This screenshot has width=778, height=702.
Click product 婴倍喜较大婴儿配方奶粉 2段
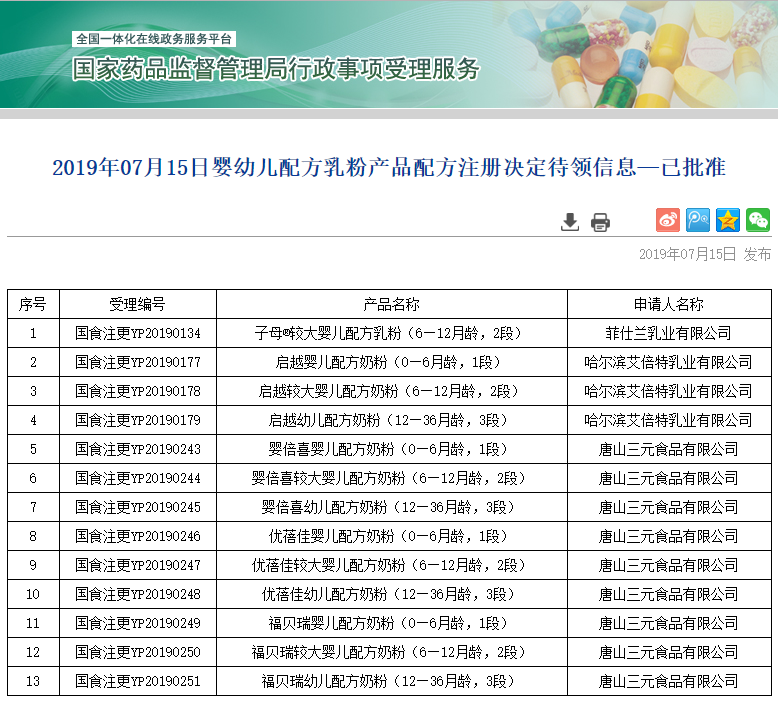point(392,478)
